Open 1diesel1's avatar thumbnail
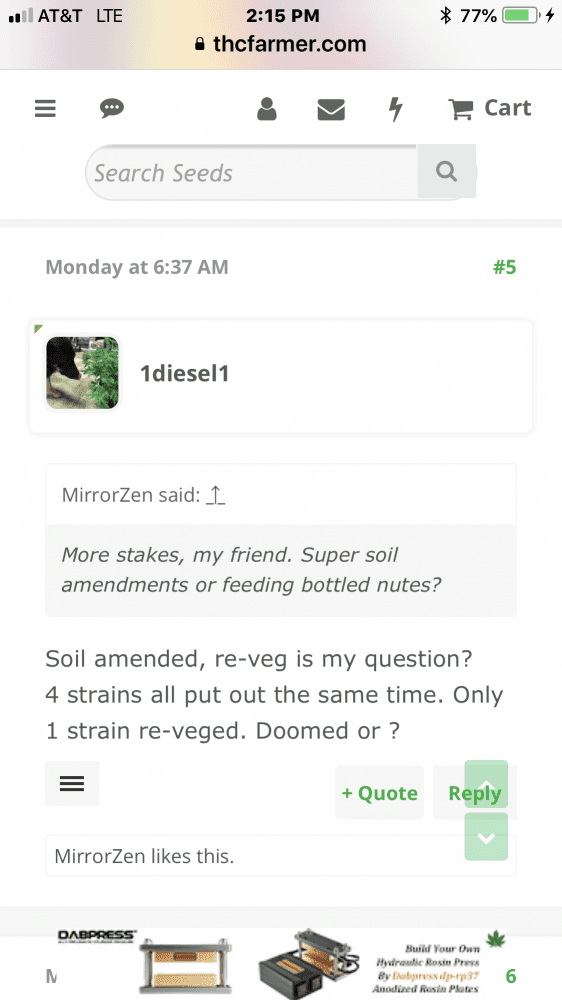562x1000 pixels. click(x=82, y=372)
